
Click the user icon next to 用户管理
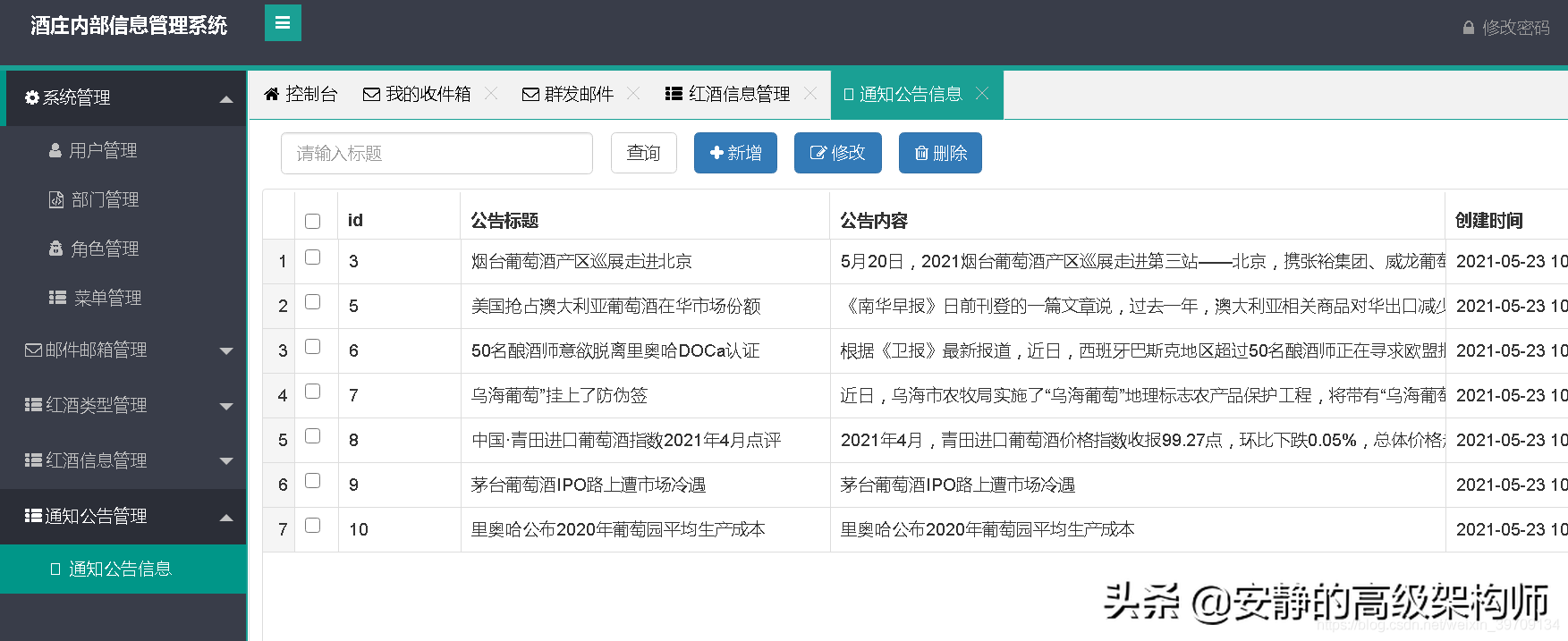(x=55, y=150)
